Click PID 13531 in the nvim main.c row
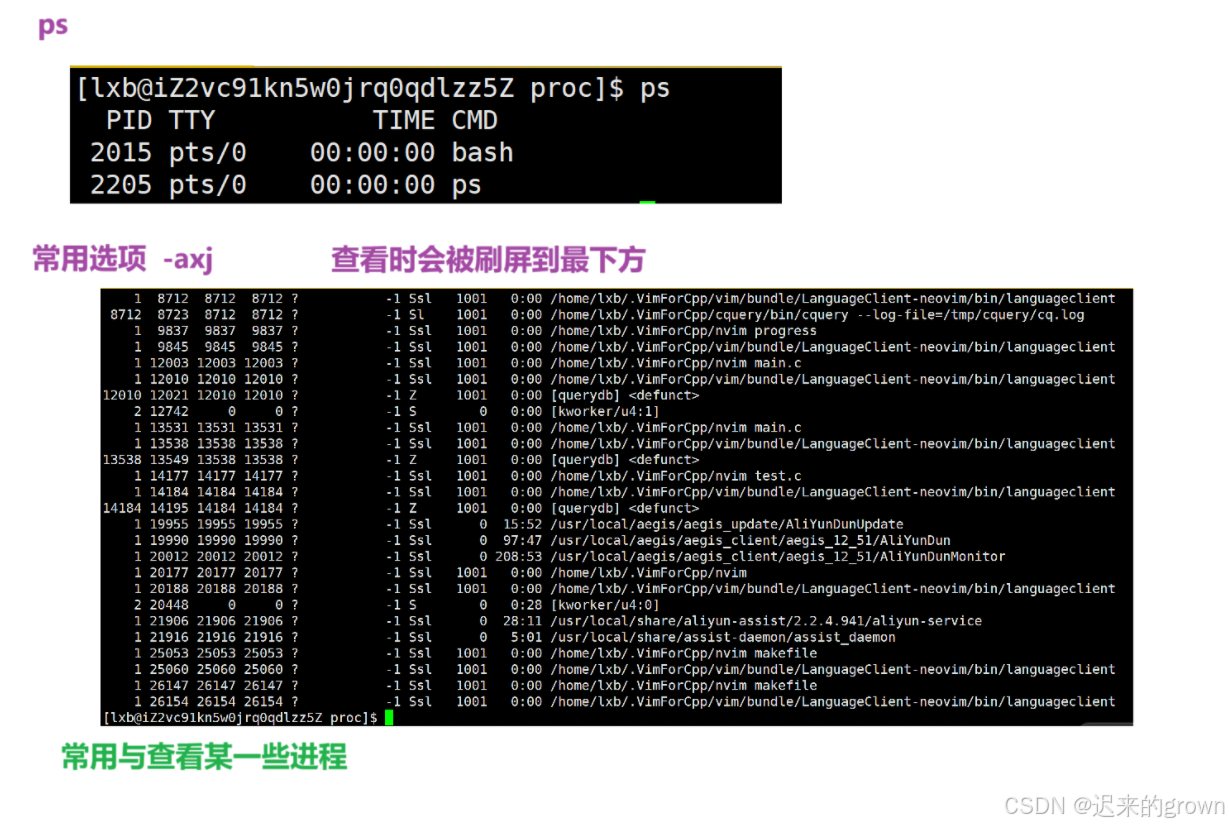 (x=169, y=427)
